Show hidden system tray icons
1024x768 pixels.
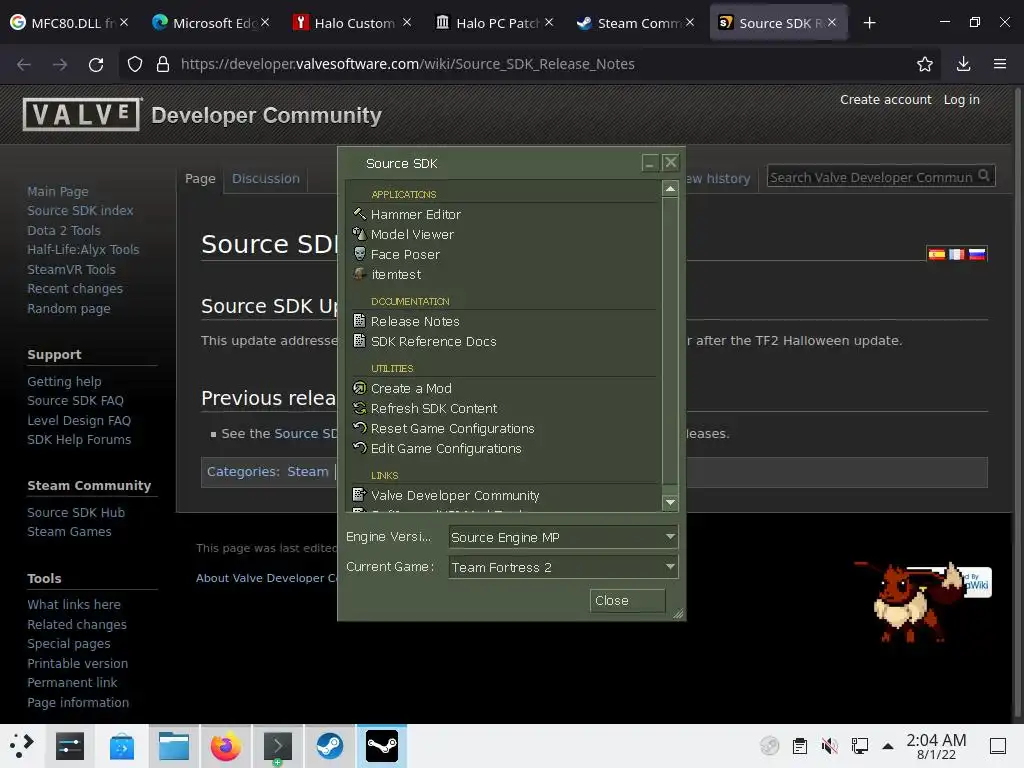(x=888, y=746)
